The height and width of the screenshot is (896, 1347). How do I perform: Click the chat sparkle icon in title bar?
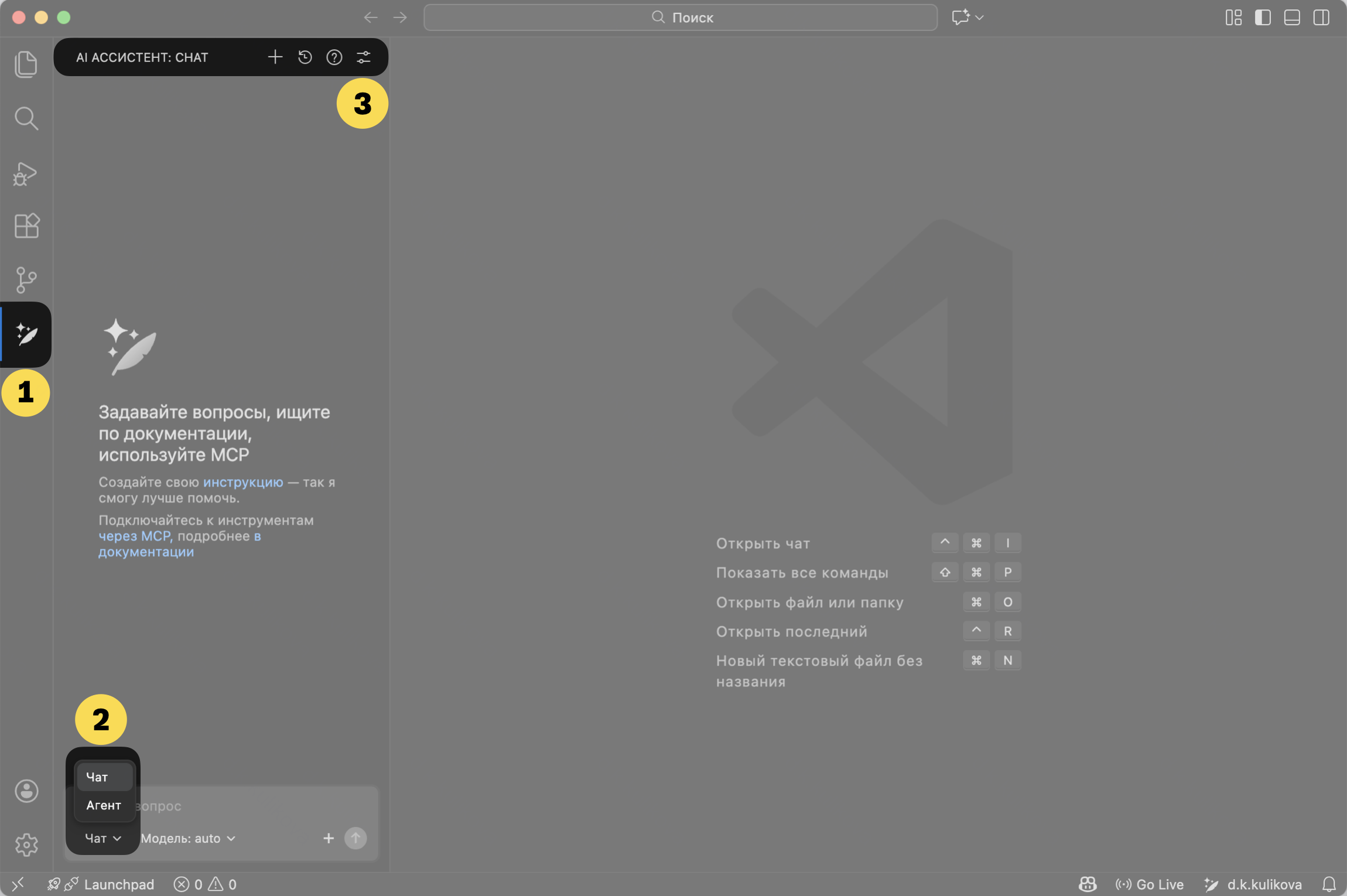click(x=960, y=17)
